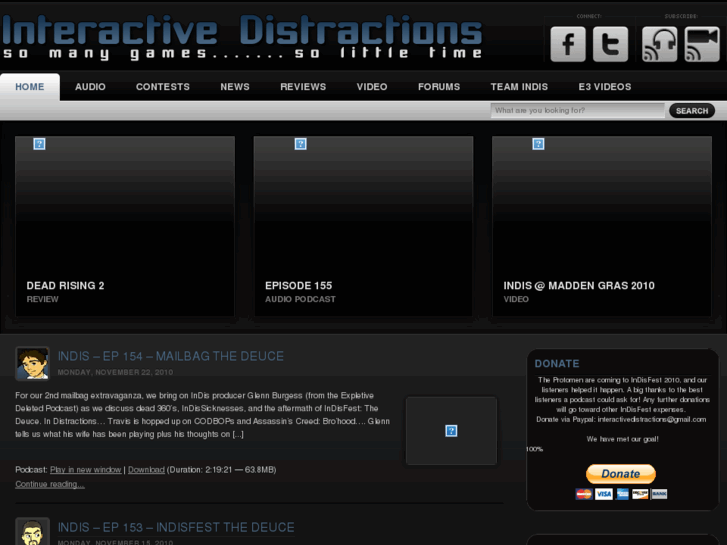Click the 'Review' label under Dead Rising 2
This screenshot has height=545, width=727.
43,299
